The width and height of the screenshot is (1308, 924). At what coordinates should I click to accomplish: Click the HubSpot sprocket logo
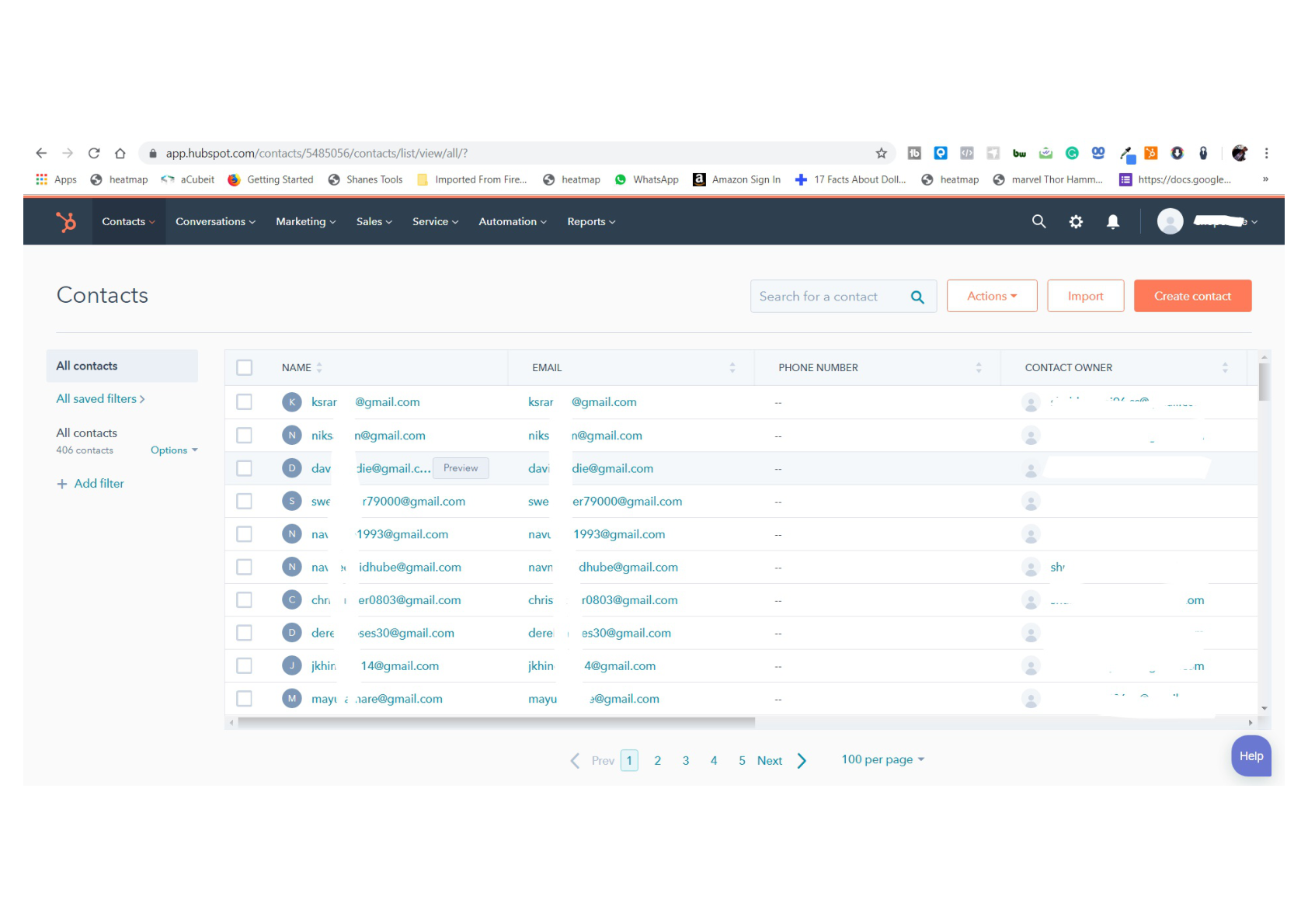point(67,221)
